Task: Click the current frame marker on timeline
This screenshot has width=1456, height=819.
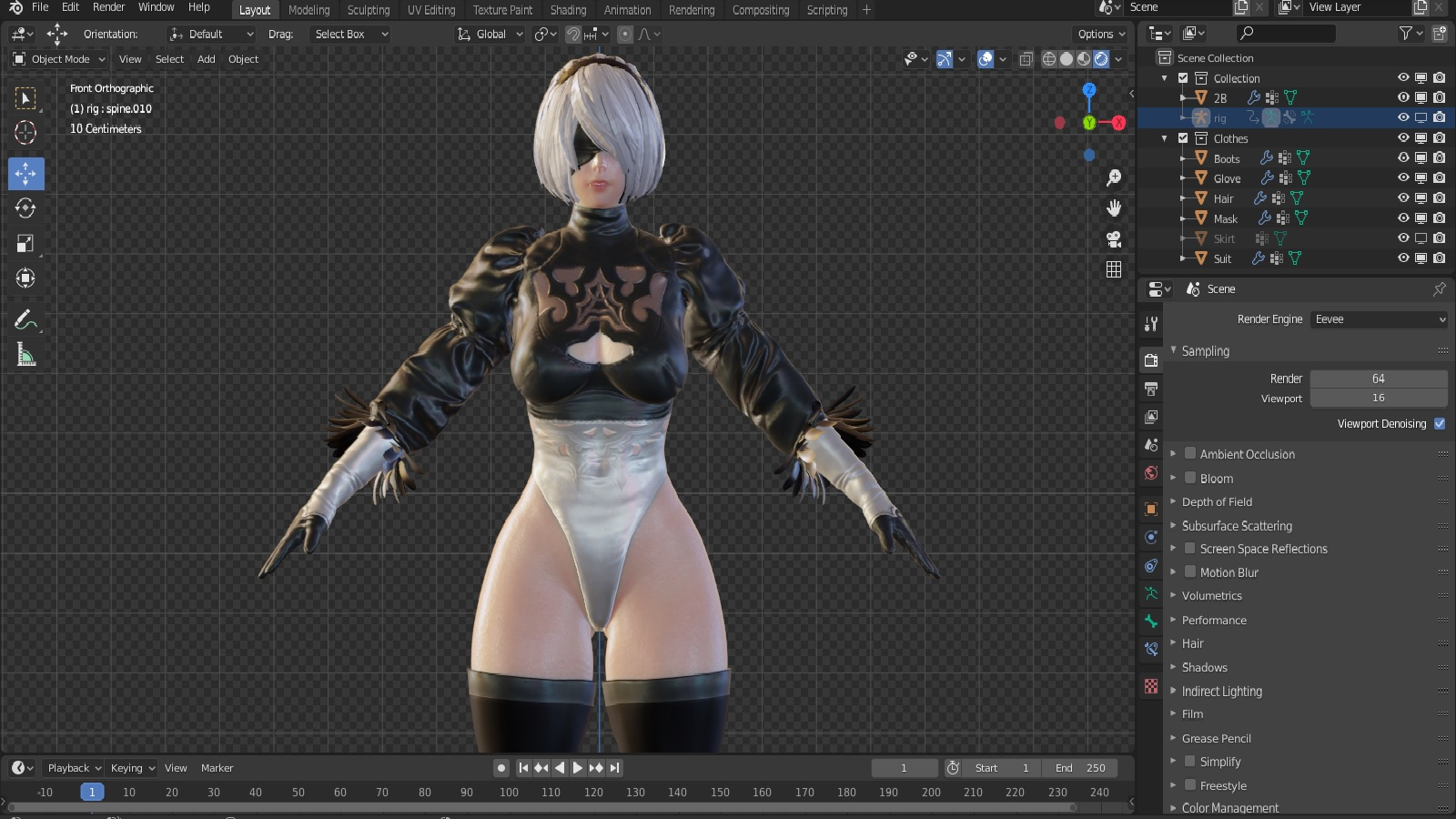Action: [92, 793]
